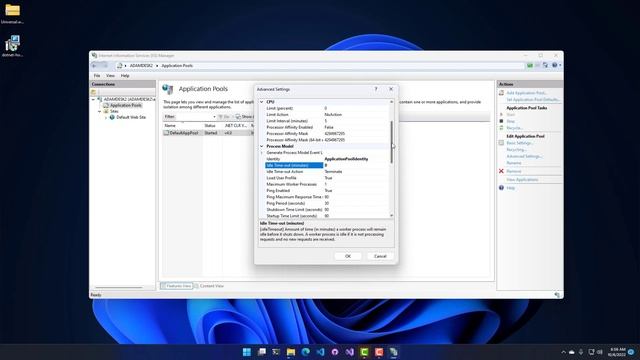Select the Limit Action property
The height and width of the screenshot is (360, 640).
[x=327, y=115]
